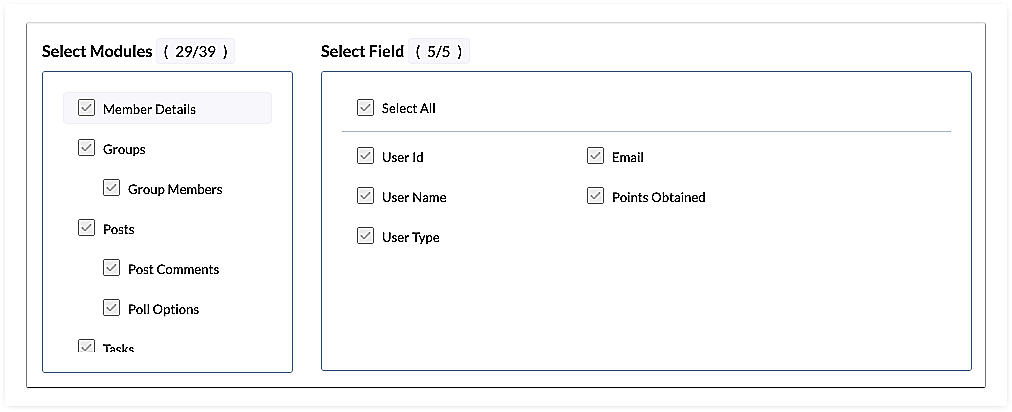Toggle the Post Comments checkbox
The height and width of the screenshot is (412, 1012).
111,268
